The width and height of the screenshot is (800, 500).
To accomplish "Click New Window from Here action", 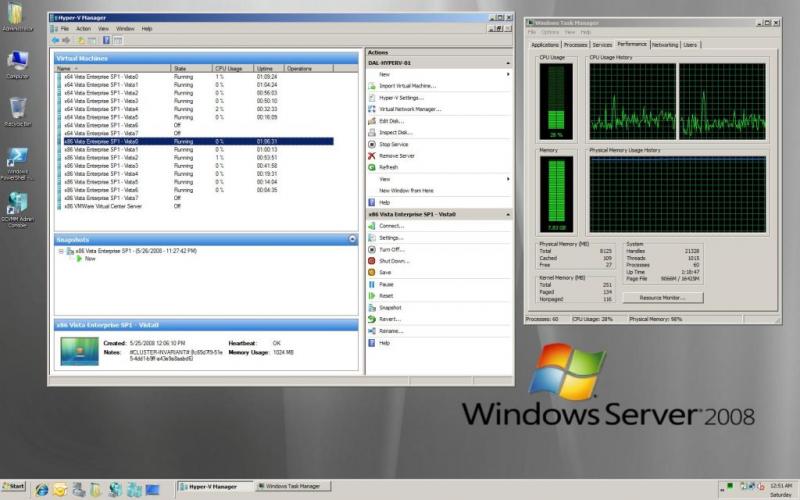I will (x=406, y=191).
